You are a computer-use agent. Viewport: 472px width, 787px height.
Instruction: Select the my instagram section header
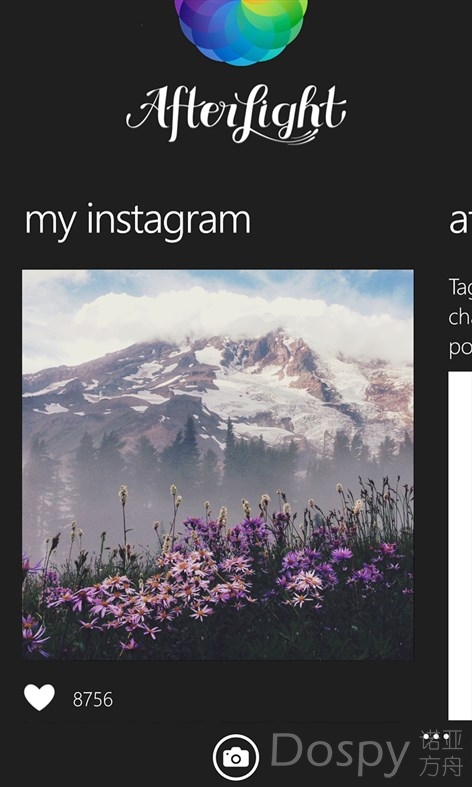pos(138,221)
